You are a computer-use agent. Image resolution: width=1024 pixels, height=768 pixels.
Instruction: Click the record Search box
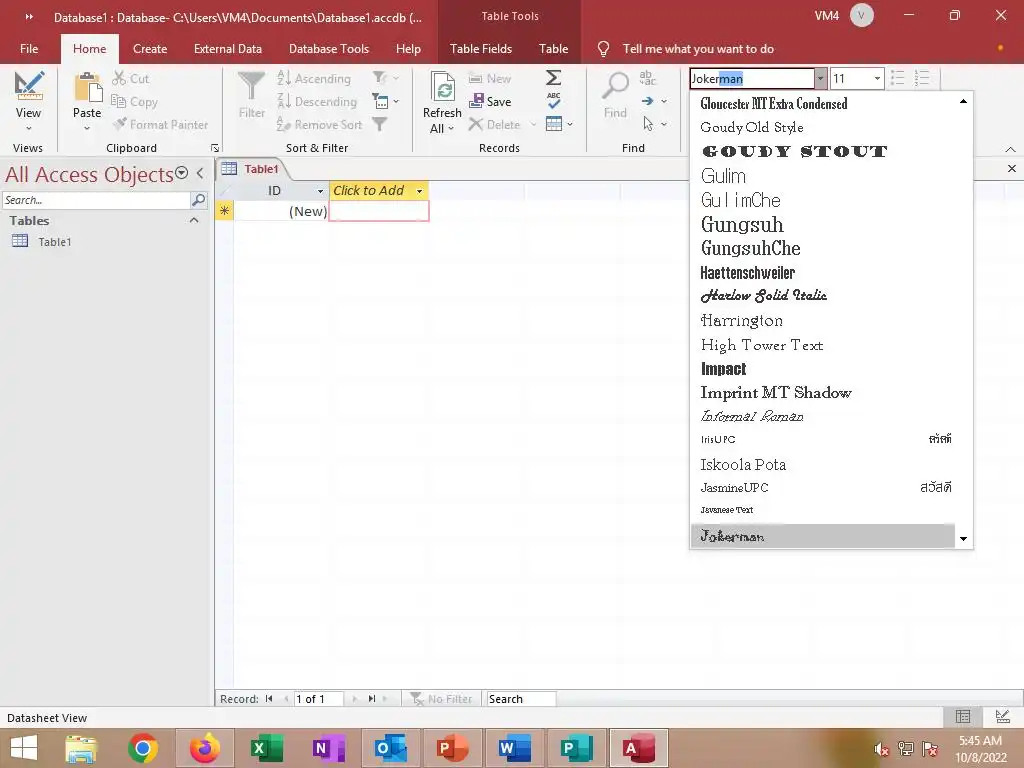click(x=520, y=699)
